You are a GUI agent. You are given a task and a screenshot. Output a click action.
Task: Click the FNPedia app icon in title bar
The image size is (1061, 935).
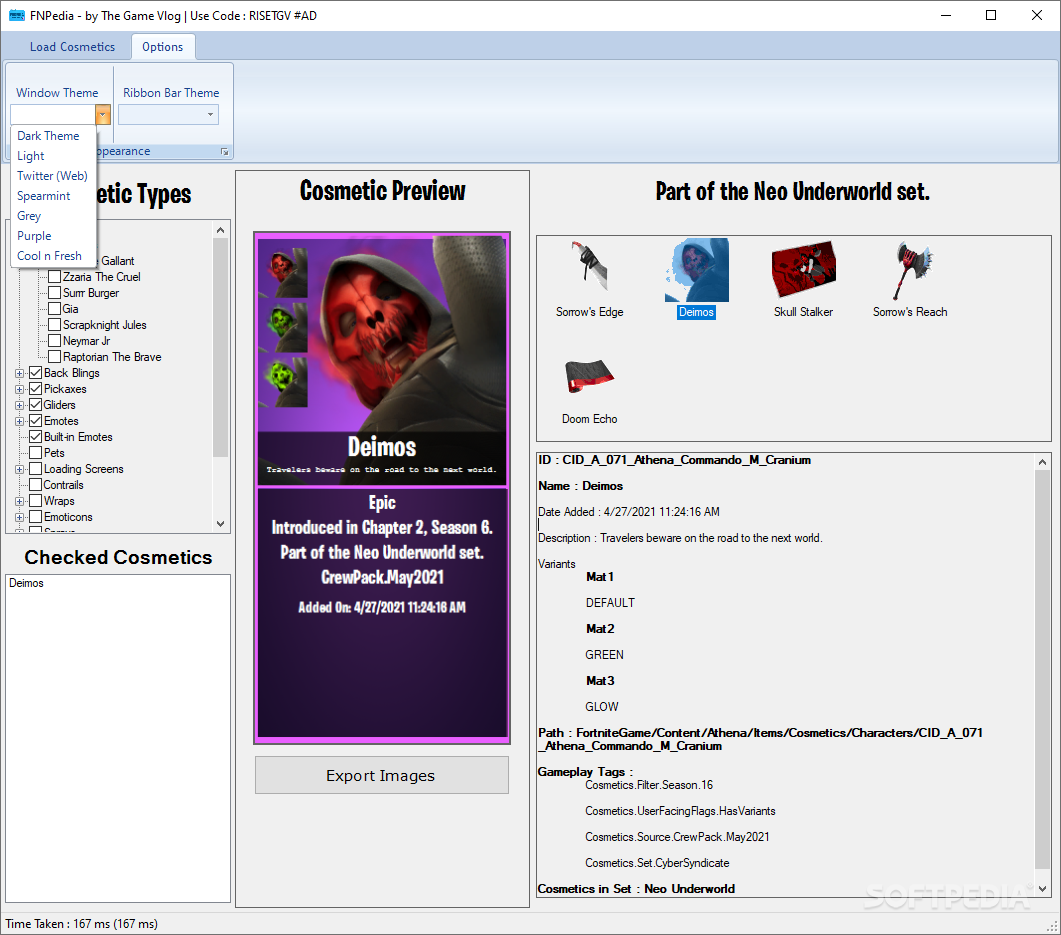point(16,16)
